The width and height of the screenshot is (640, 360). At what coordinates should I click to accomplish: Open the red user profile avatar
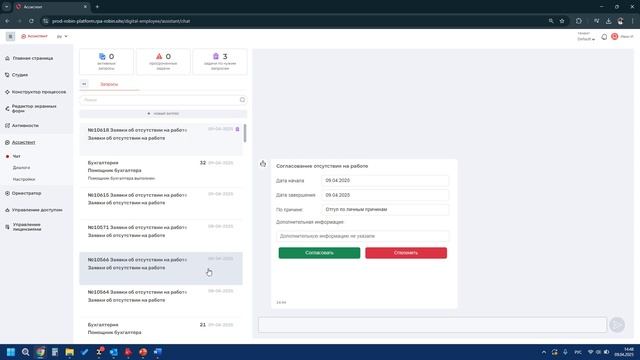coord(614,36)
